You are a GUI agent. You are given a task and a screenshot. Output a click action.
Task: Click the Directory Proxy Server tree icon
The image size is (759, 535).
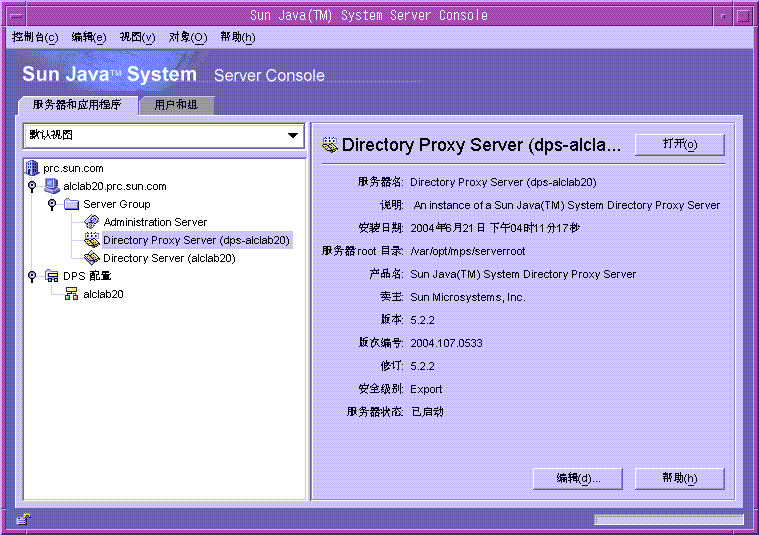(91, 240)
